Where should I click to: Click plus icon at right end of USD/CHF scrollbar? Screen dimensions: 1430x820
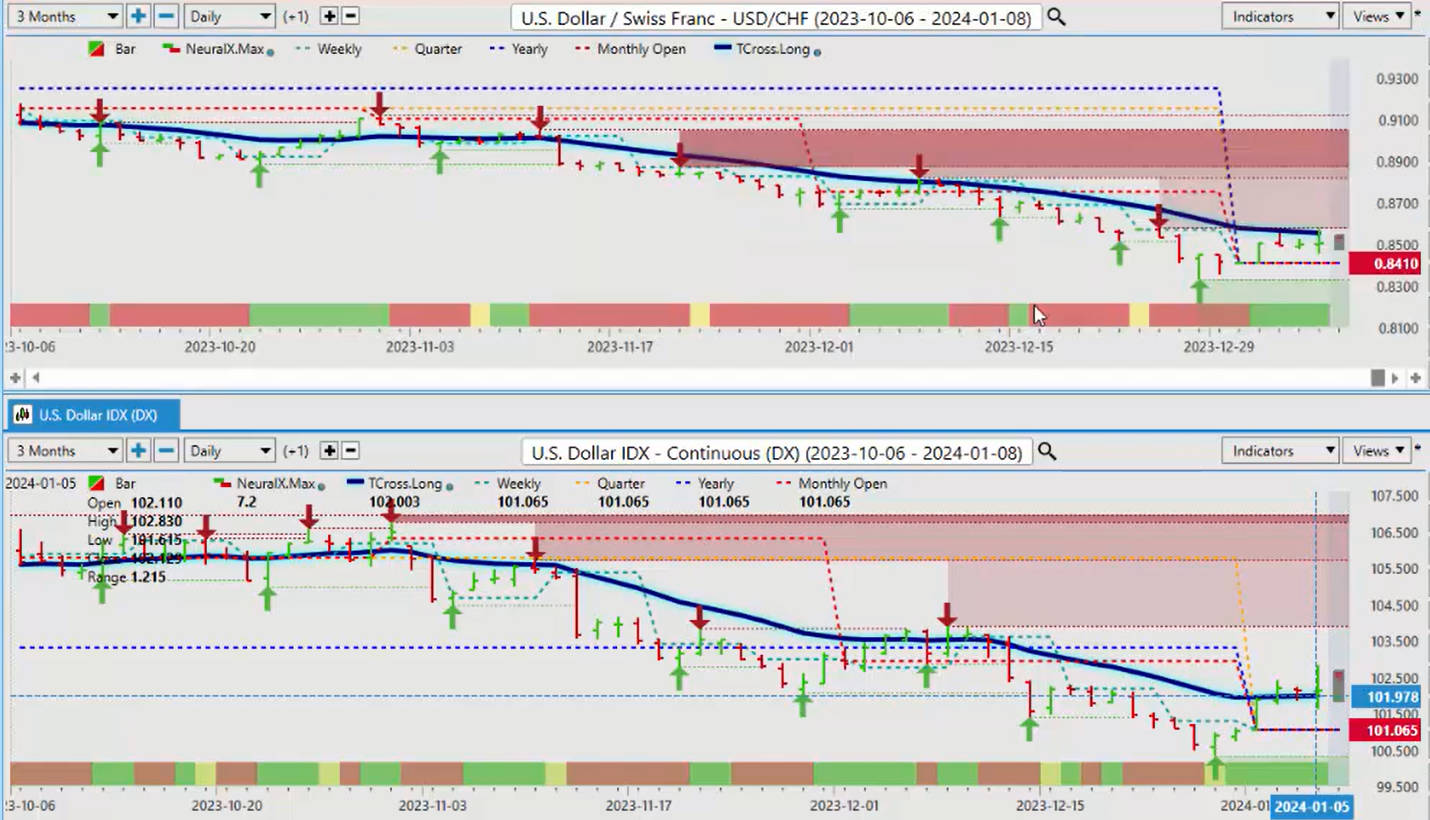[x=1415, y=378]
